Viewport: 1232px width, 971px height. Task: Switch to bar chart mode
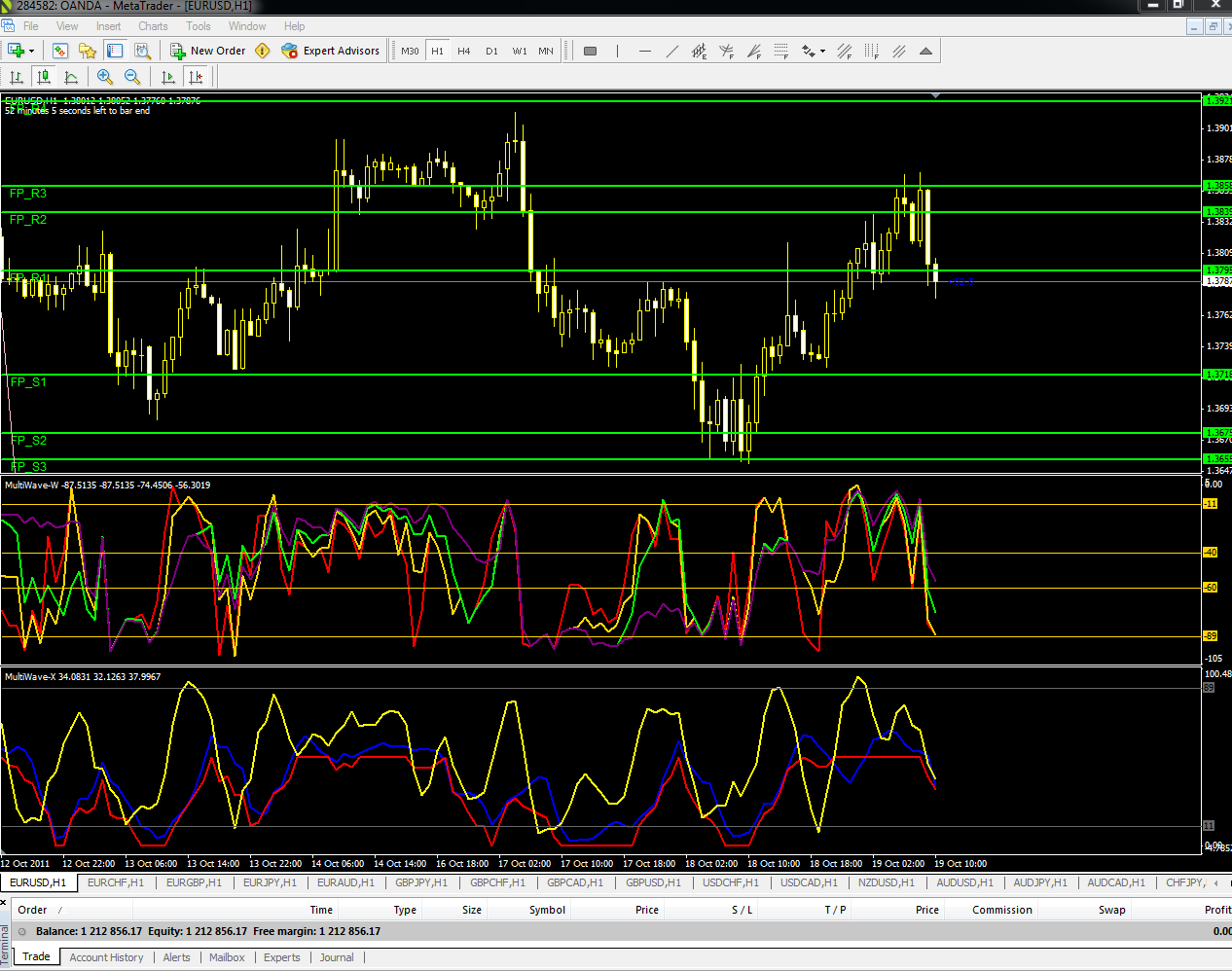(x=17, y=77)
